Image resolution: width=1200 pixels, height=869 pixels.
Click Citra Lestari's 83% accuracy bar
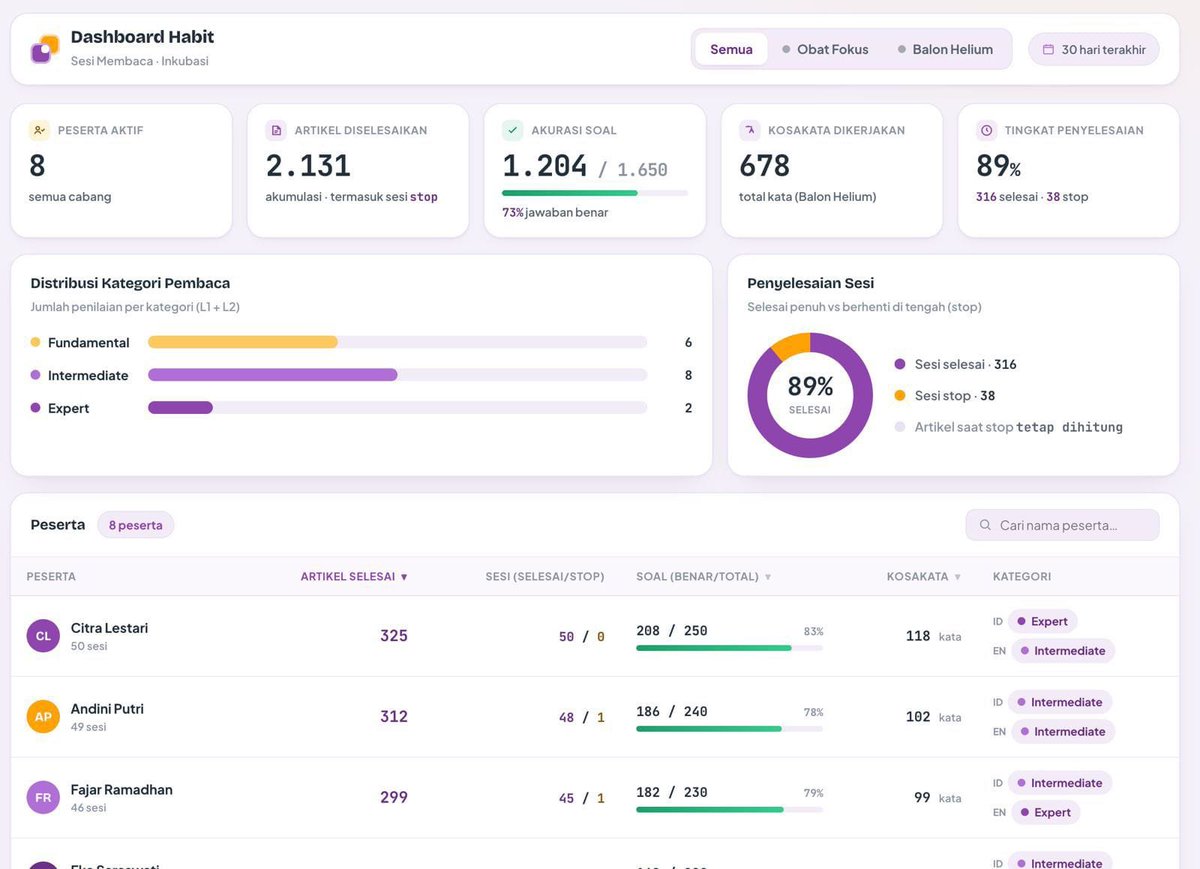coord(729,648)
